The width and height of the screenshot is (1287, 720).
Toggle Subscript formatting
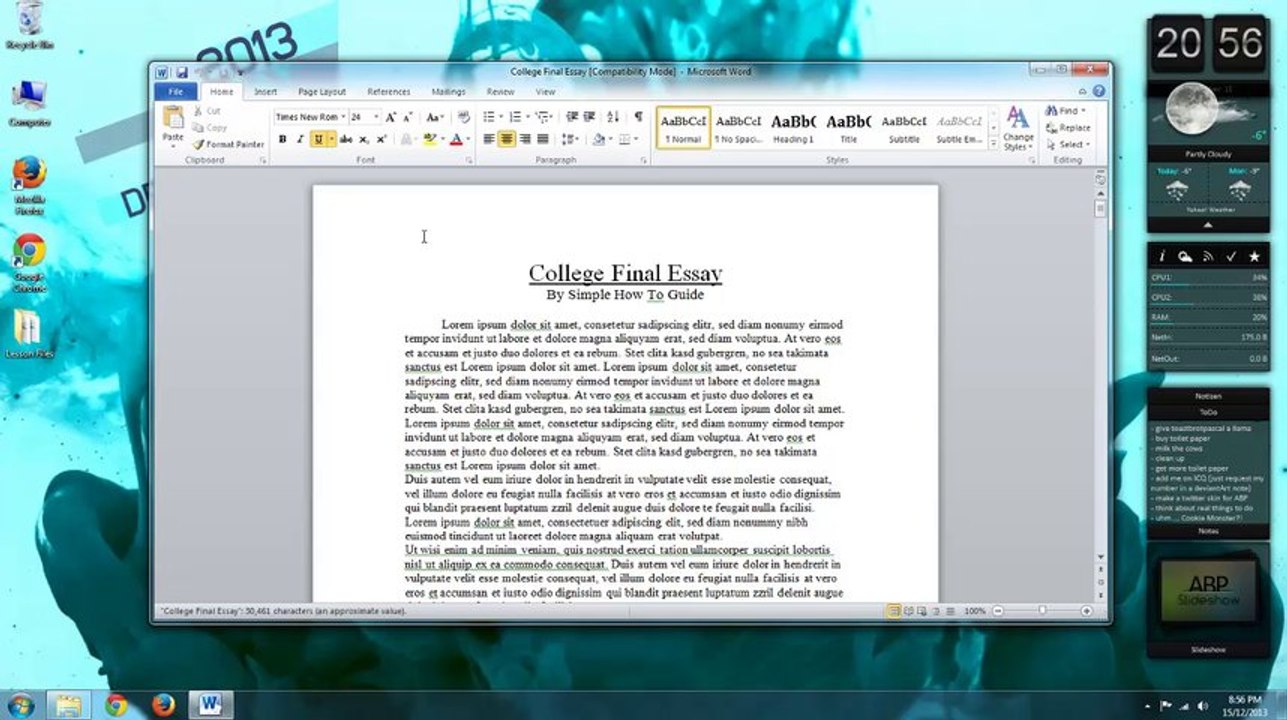(x=365, y=140)
